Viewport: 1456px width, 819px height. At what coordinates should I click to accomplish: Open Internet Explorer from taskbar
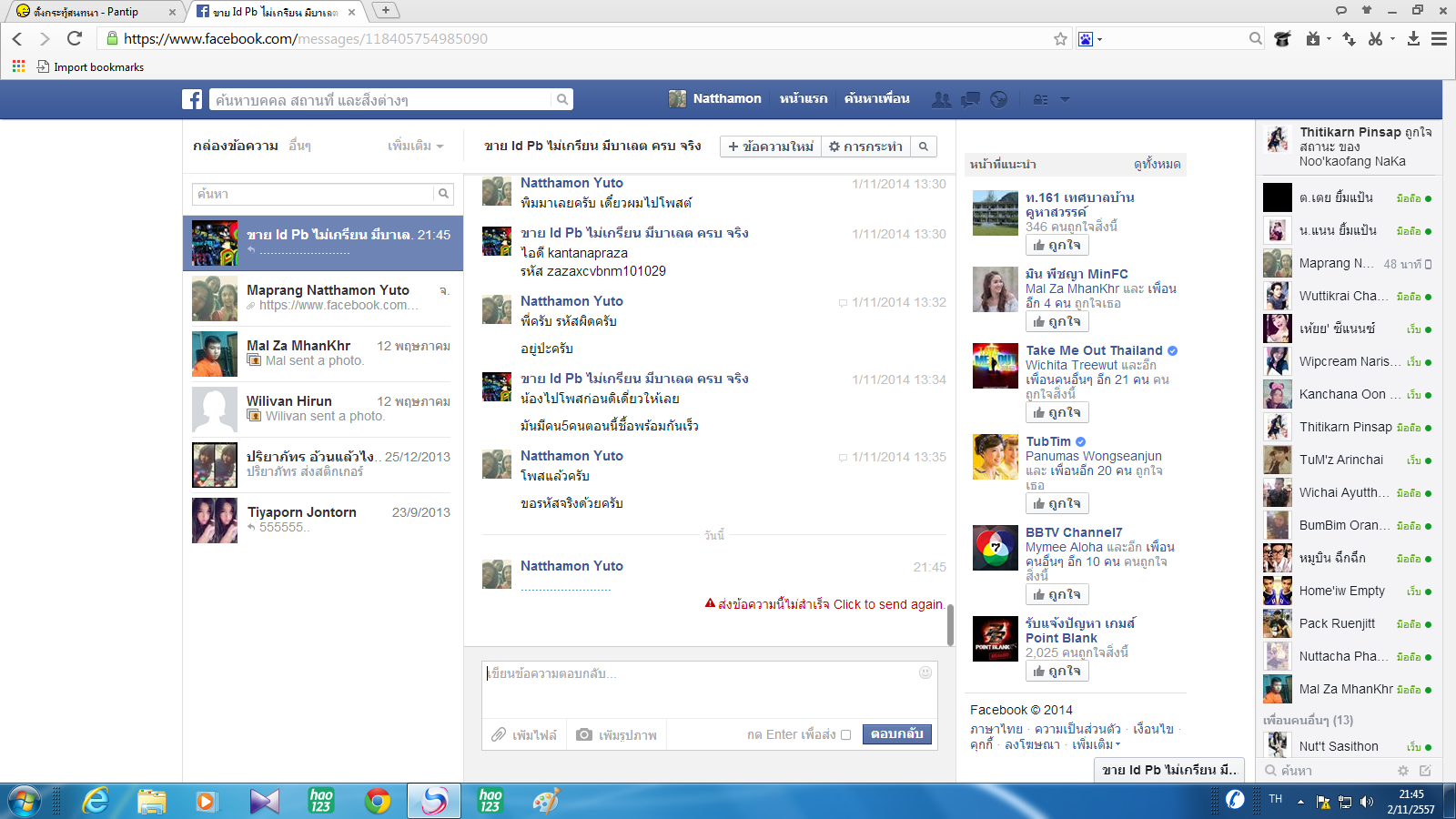(96, 801)
